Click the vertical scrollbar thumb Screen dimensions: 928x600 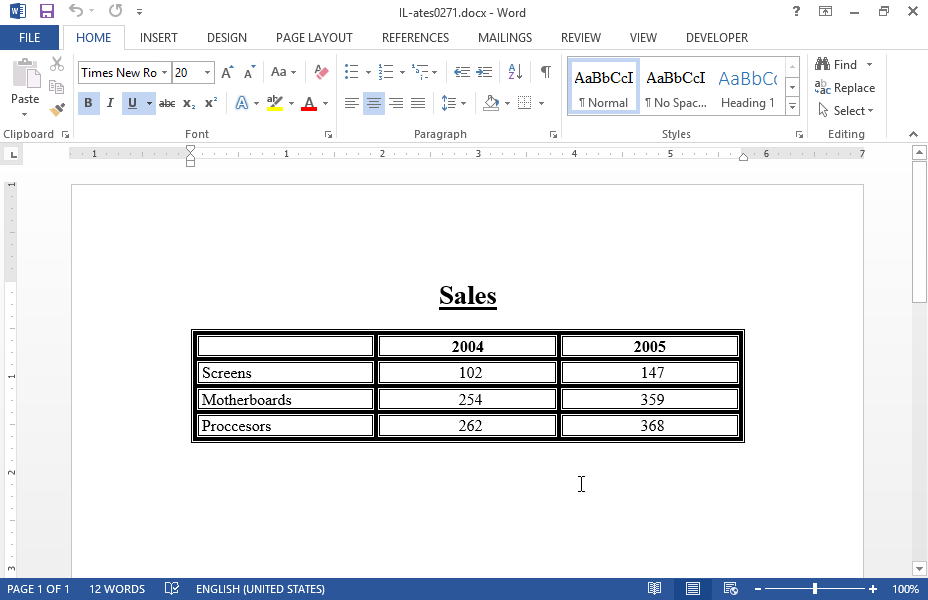click(919, 233)
